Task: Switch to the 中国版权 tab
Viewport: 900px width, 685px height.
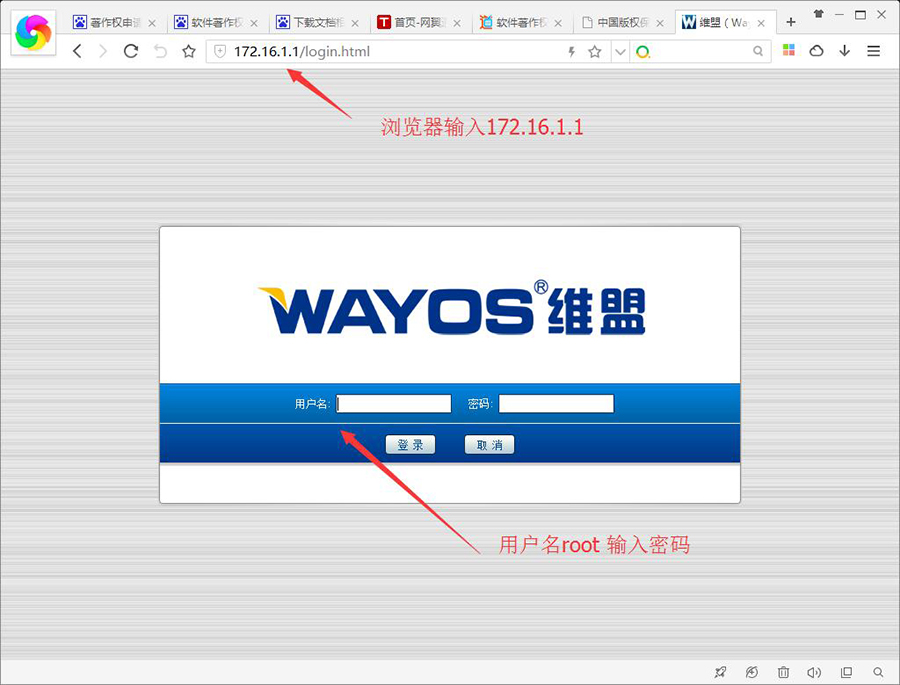Action: point(622,22)
